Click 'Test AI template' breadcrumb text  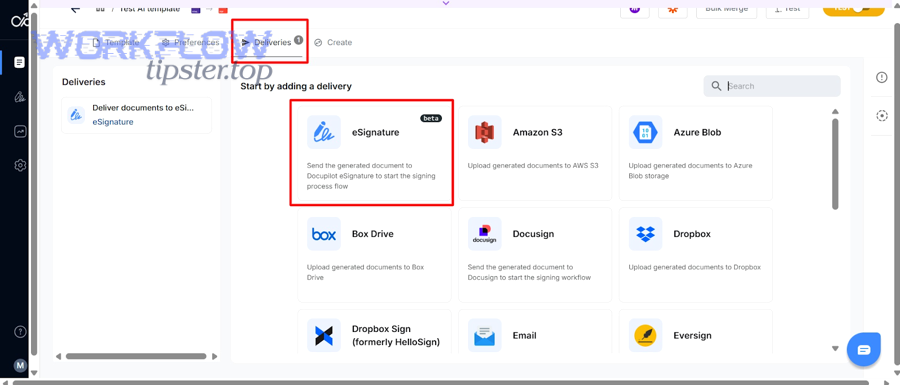click(149, 9)
